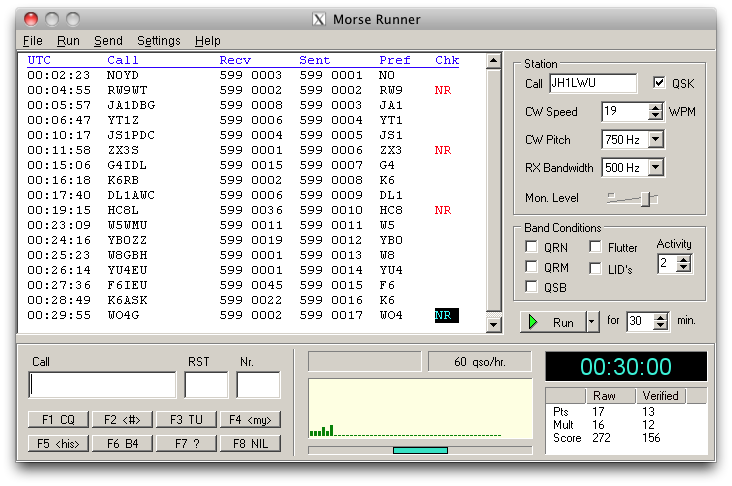
Task: Click the run minutes value 30
Action: coord(640,321)
